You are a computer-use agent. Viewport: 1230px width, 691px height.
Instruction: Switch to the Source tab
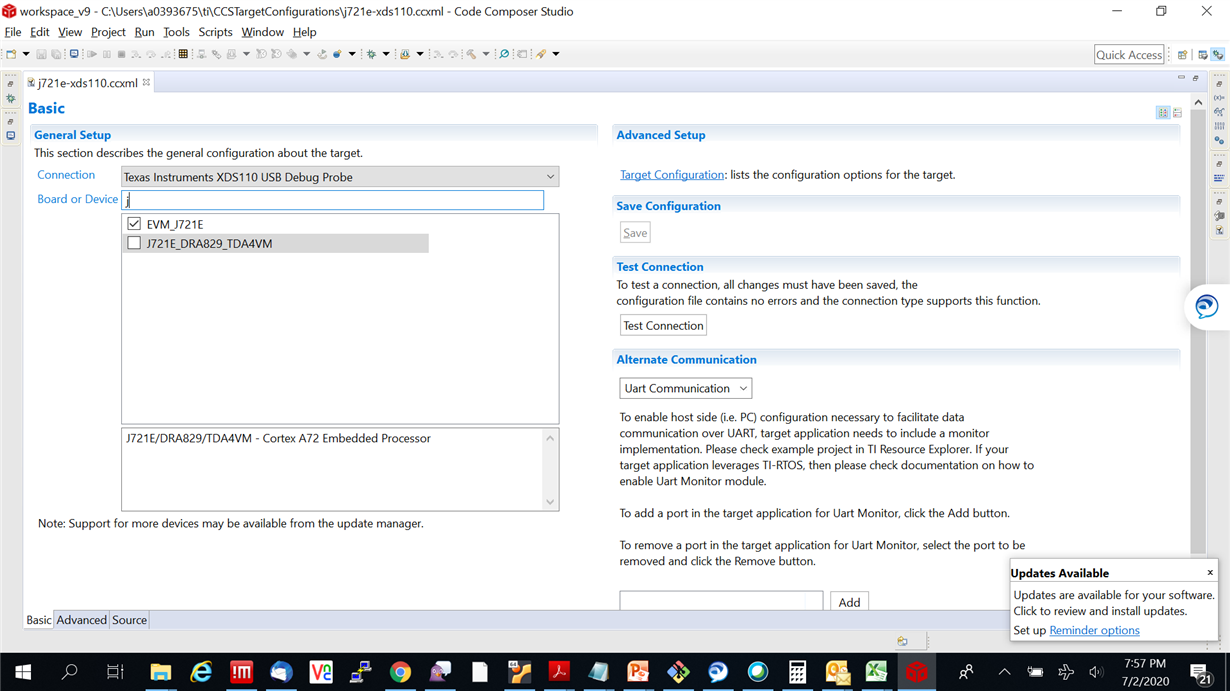click(x=129, y=620)
